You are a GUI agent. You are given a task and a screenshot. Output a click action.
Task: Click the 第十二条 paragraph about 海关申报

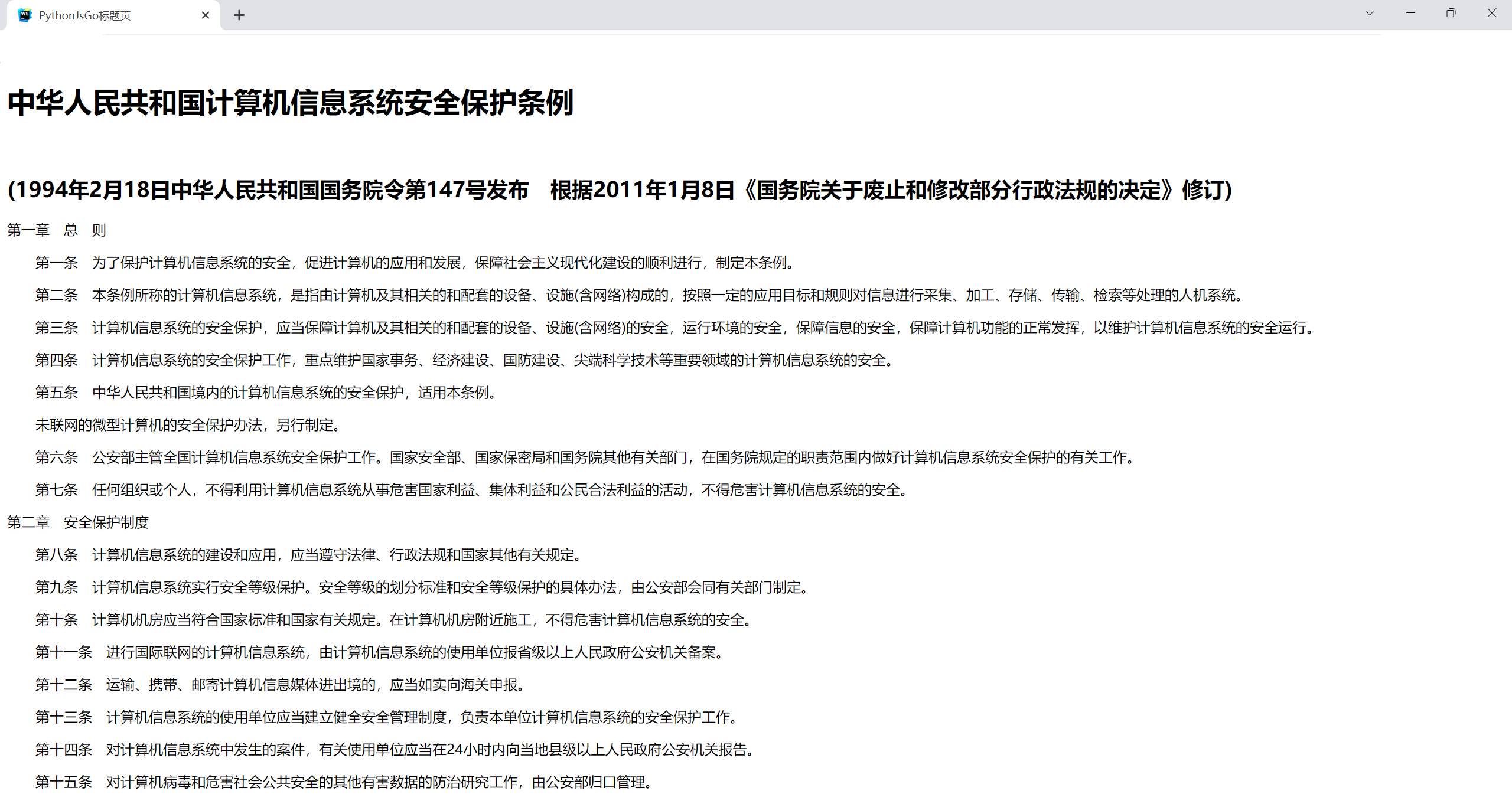coord(281,685)
